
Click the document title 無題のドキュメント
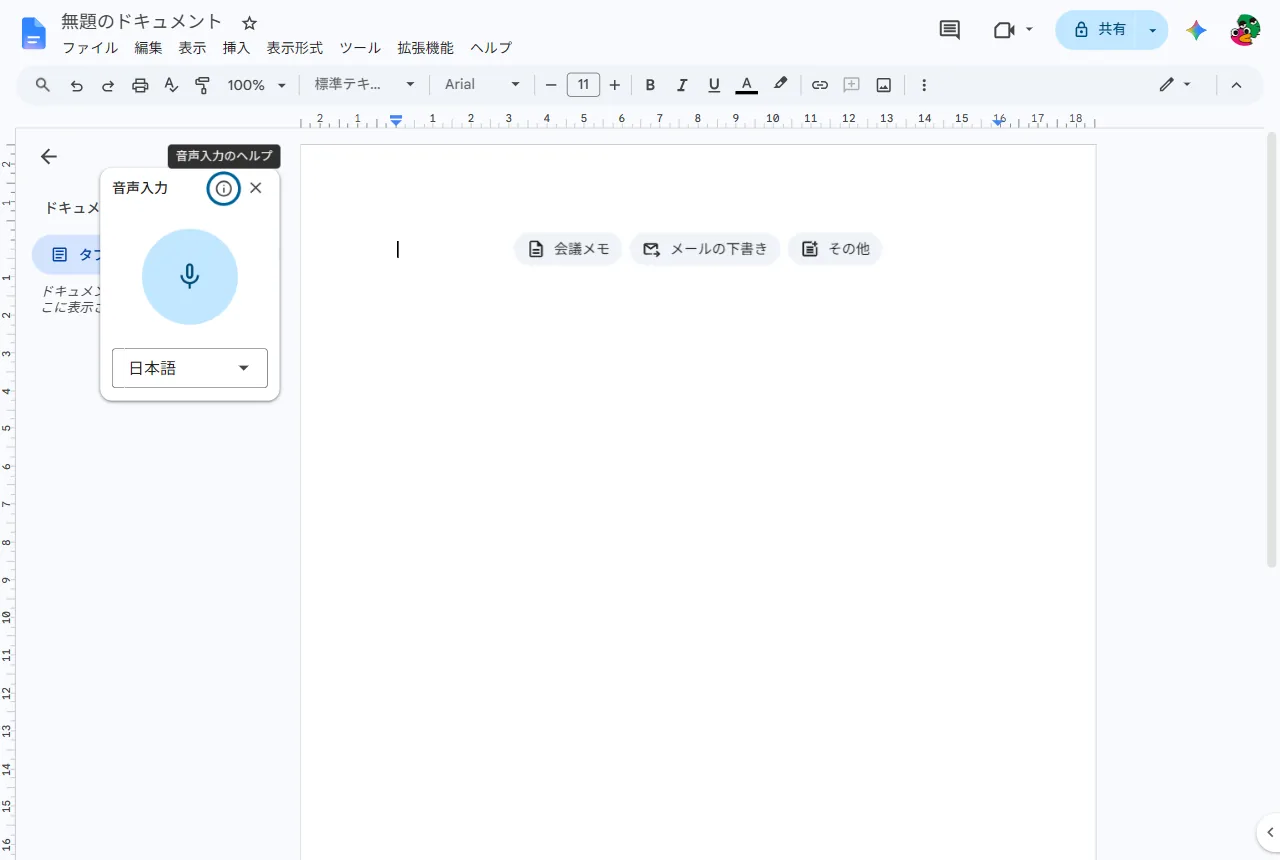[x=142, y=22]
